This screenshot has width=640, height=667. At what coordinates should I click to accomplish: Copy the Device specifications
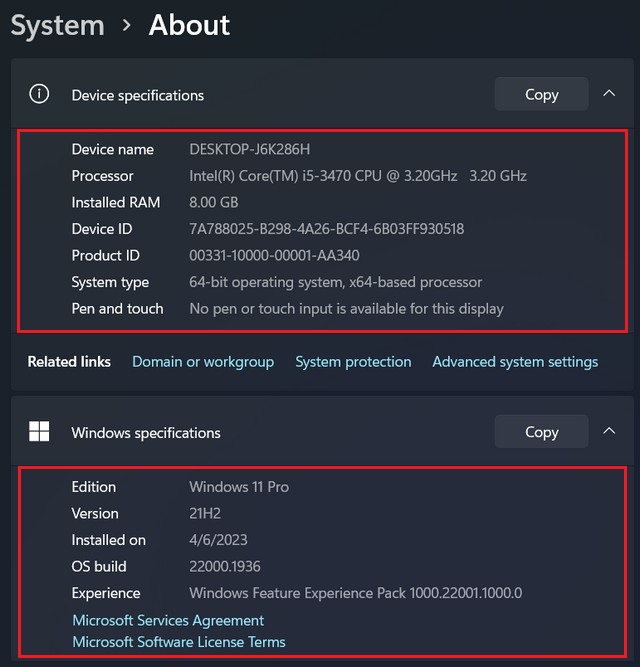pyautogui.click(x=541, y=94)
